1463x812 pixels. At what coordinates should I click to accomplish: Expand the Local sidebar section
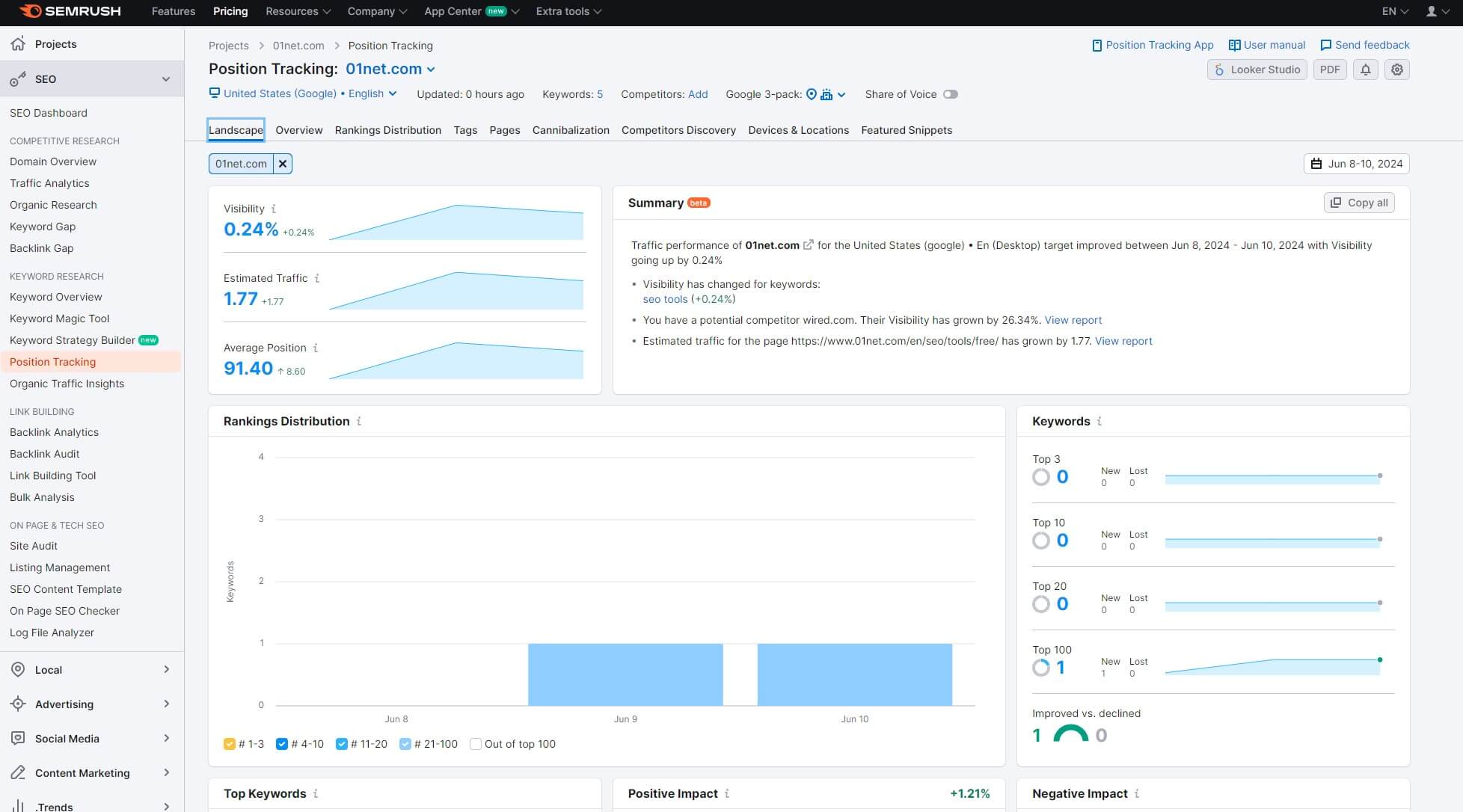point(166,669)
